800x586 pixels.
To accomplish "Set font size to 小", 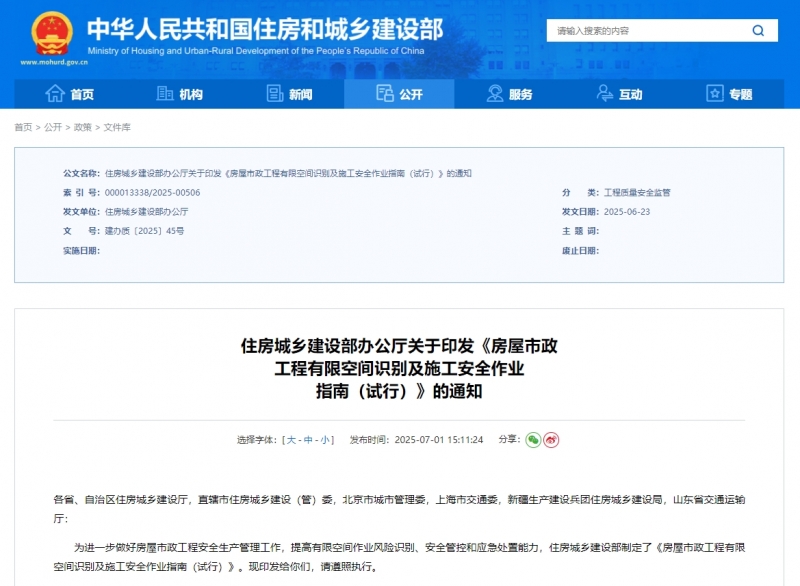I will [x=325, y=440].
